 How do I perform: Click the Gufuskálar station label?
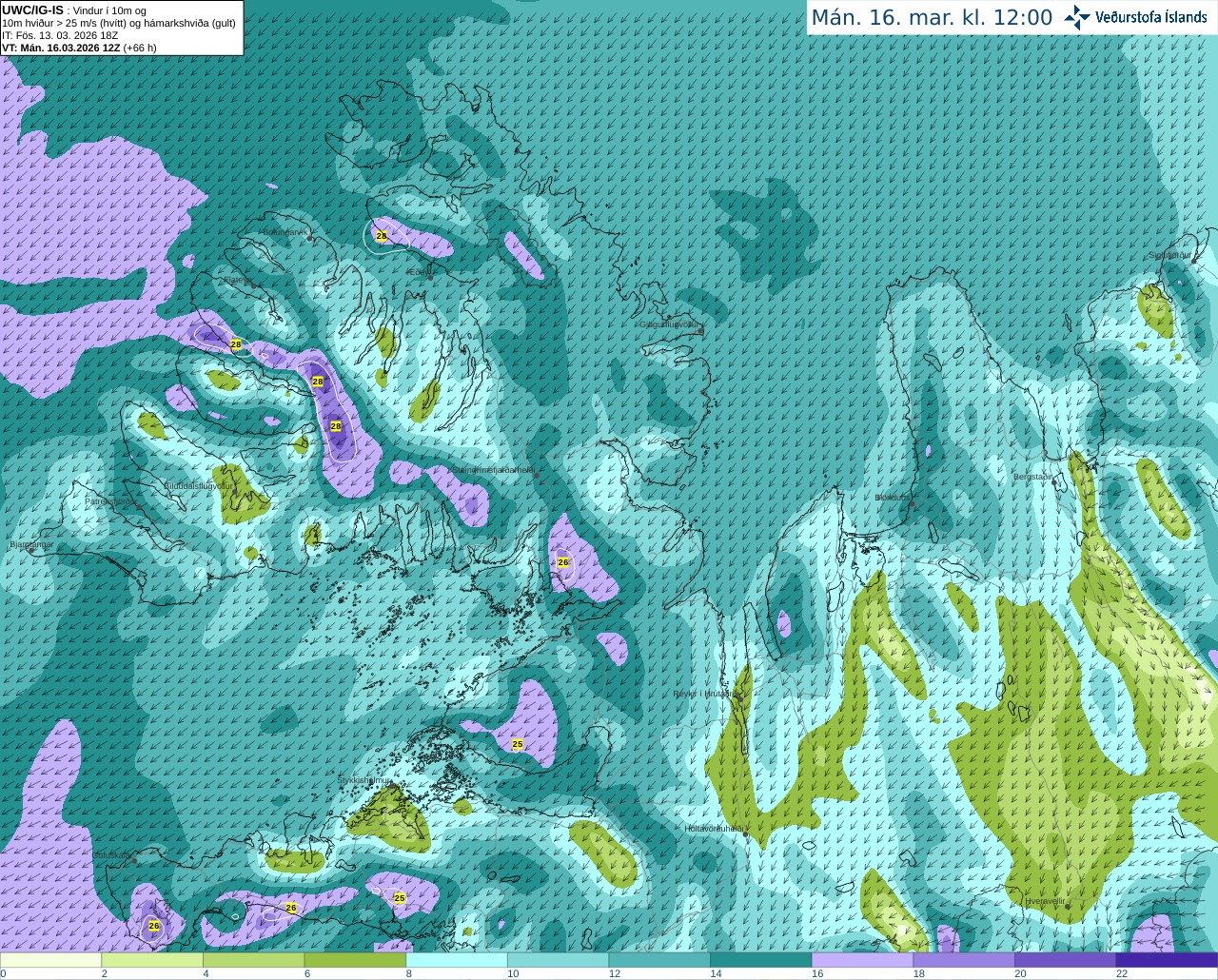[x=111, y=855]
